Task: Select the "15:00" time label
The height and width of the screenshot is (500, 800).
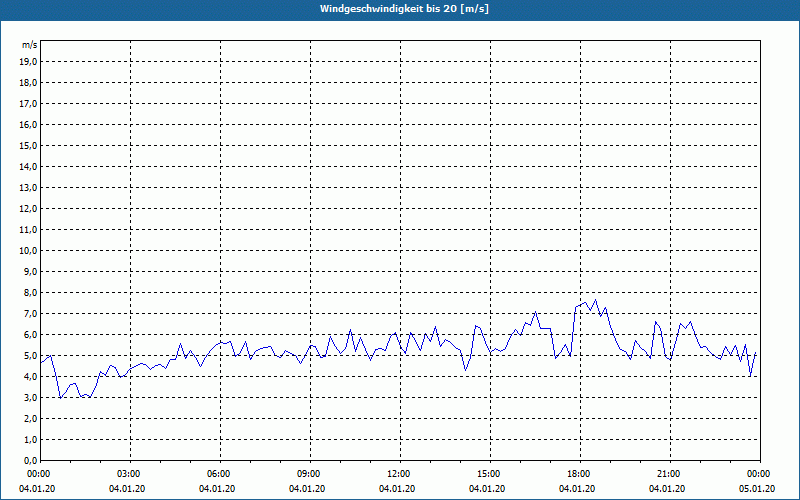Action: [x=490, y=474]
